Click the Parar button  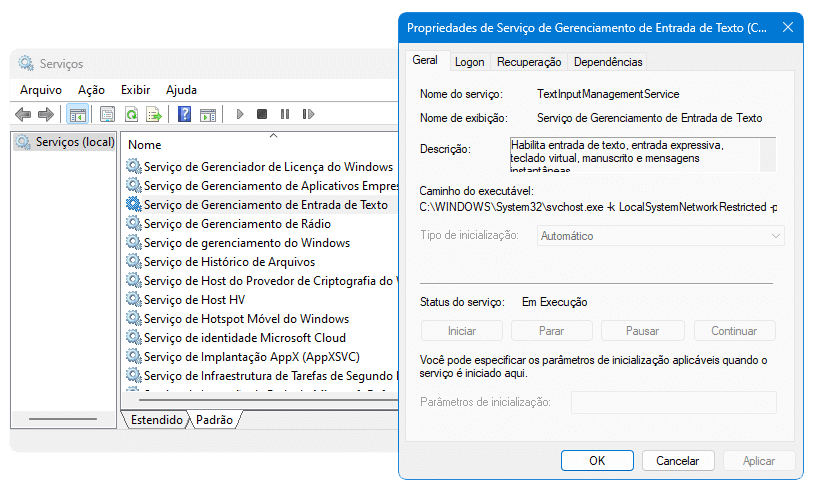(551, 331)
